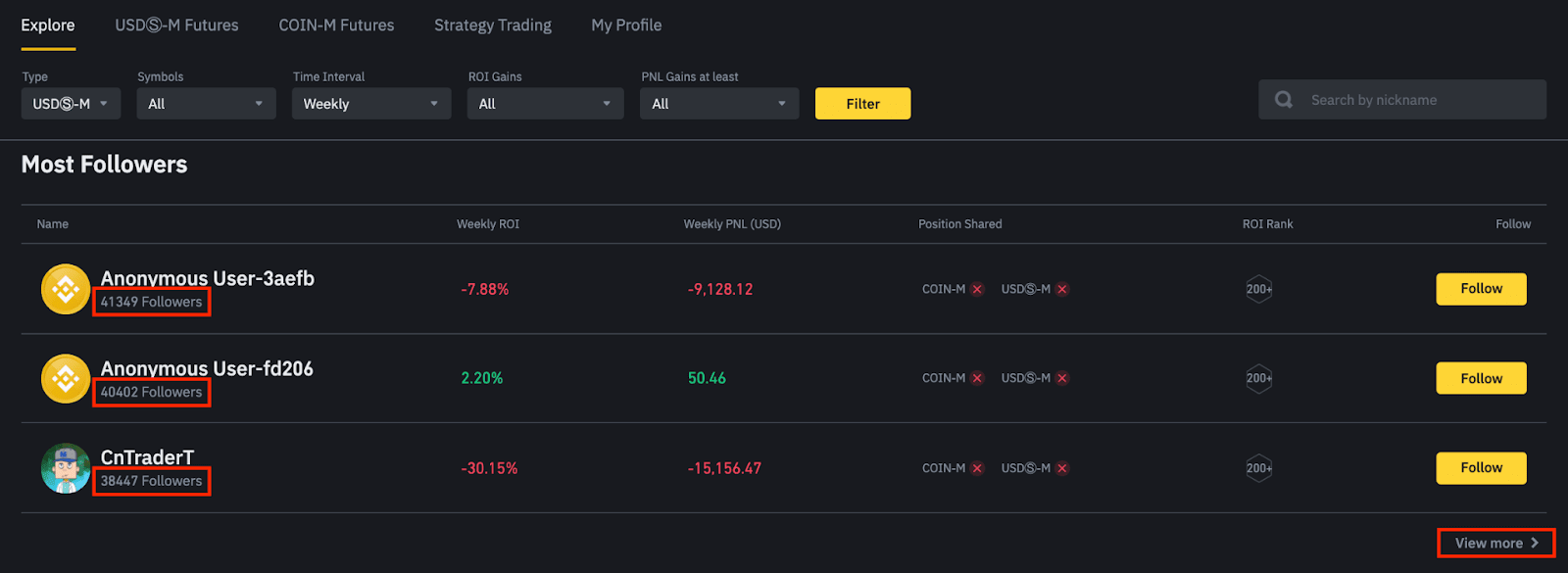Click ROI Rank 200+ badge for User-fd206
This screenshot has width=1568, height=573.
click(1258, 378)
